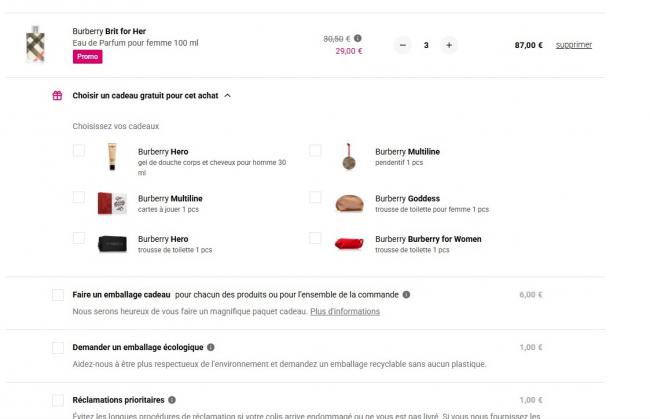Viewport: 650px width, 419px height.
Task: Check the Burberry Multiline playing cards gift
Action: (79, 197)
